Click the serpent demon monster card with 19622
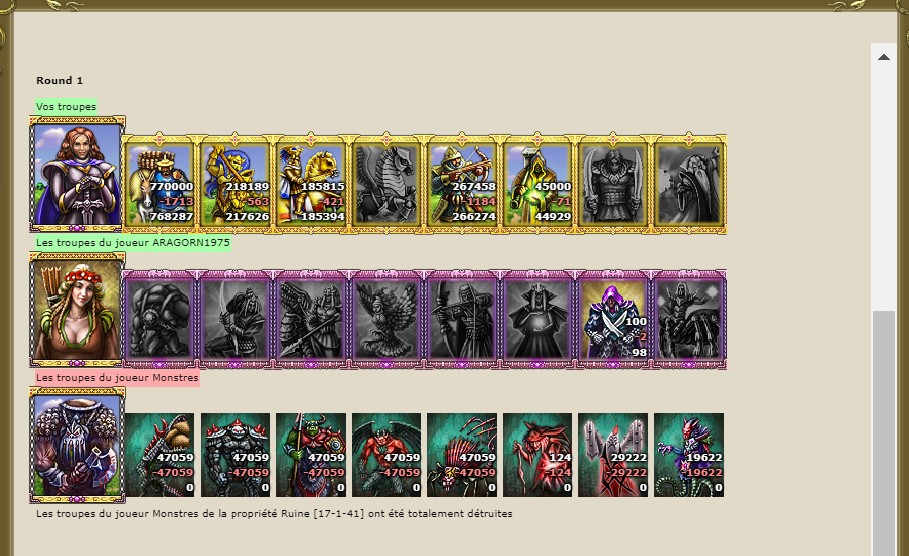 (x=689, y=455)
